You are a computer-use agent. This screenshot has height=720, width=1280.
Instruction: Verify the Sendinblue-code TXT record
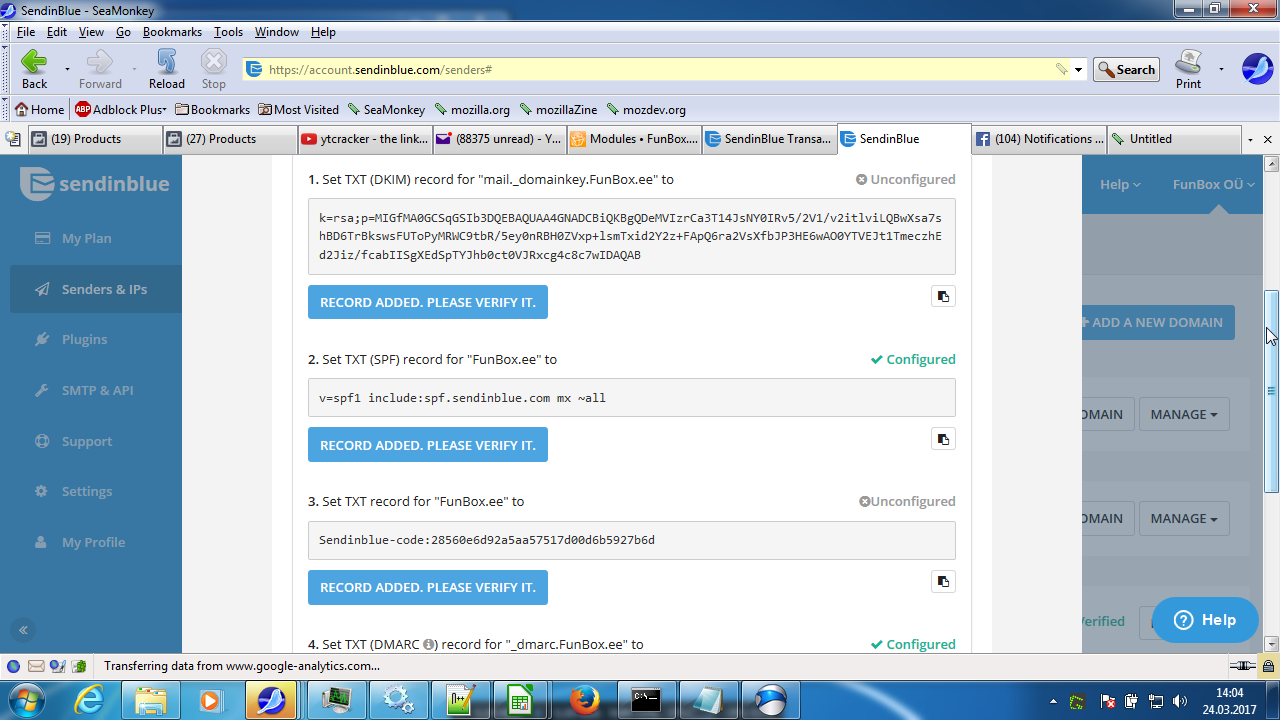tap(428, 587)
